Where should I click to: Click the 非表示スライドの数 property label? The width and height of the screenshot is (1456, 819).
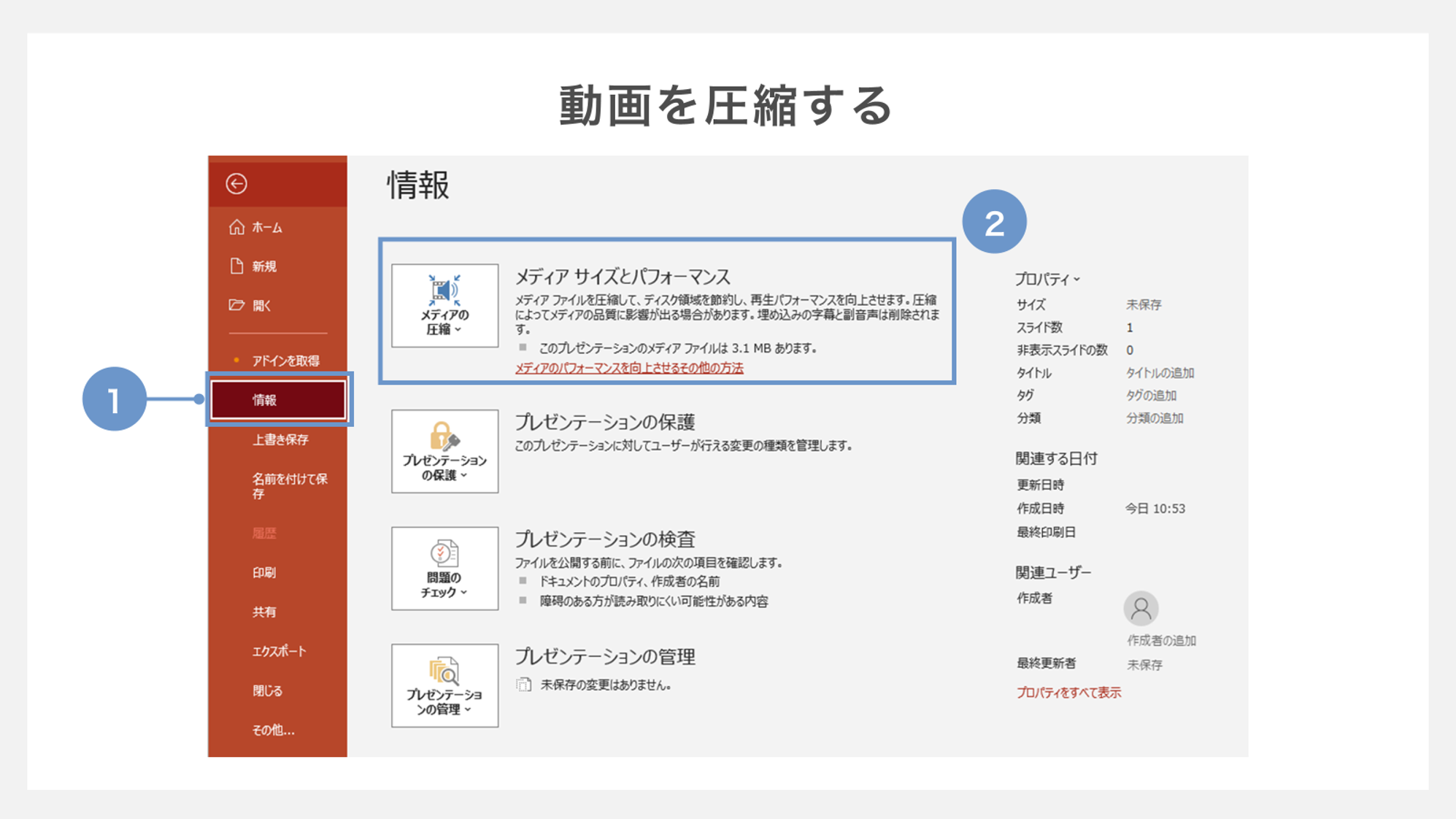(1062, 350)
